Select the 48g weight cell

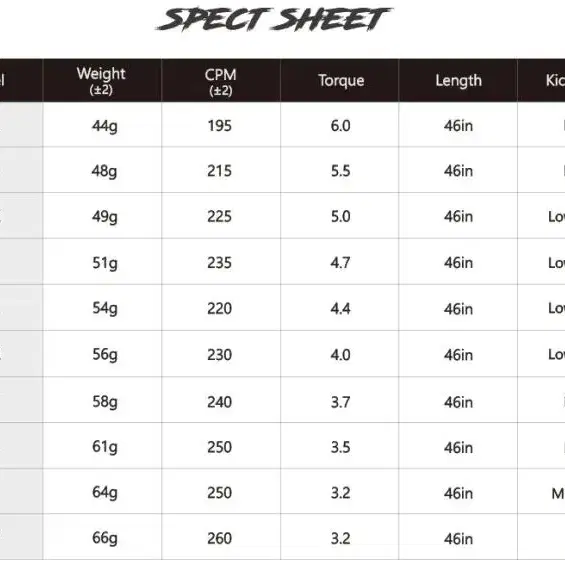(x=104, y=171)
